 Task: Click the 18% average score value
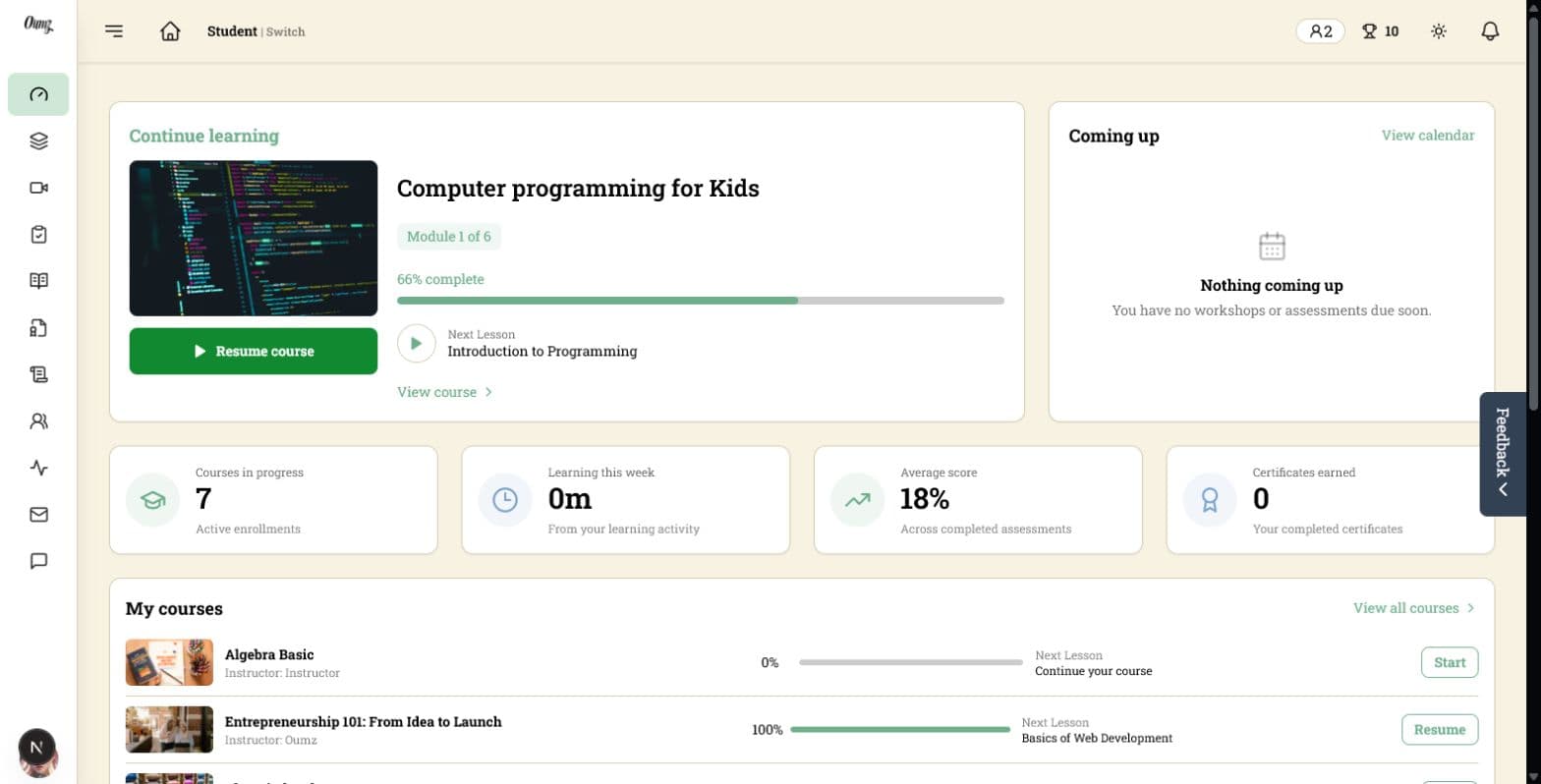925,499
